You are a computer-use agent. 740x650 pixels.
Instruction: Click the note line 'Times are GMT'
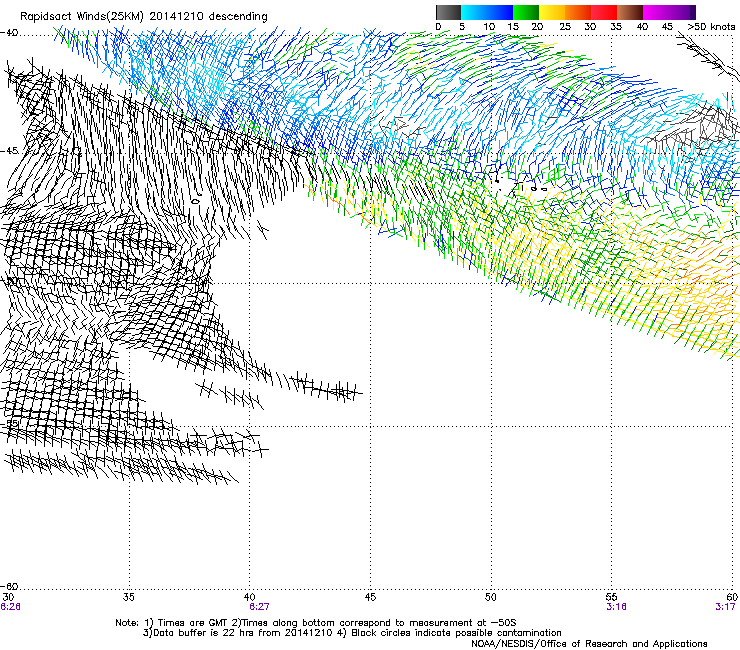pos(193,623)
